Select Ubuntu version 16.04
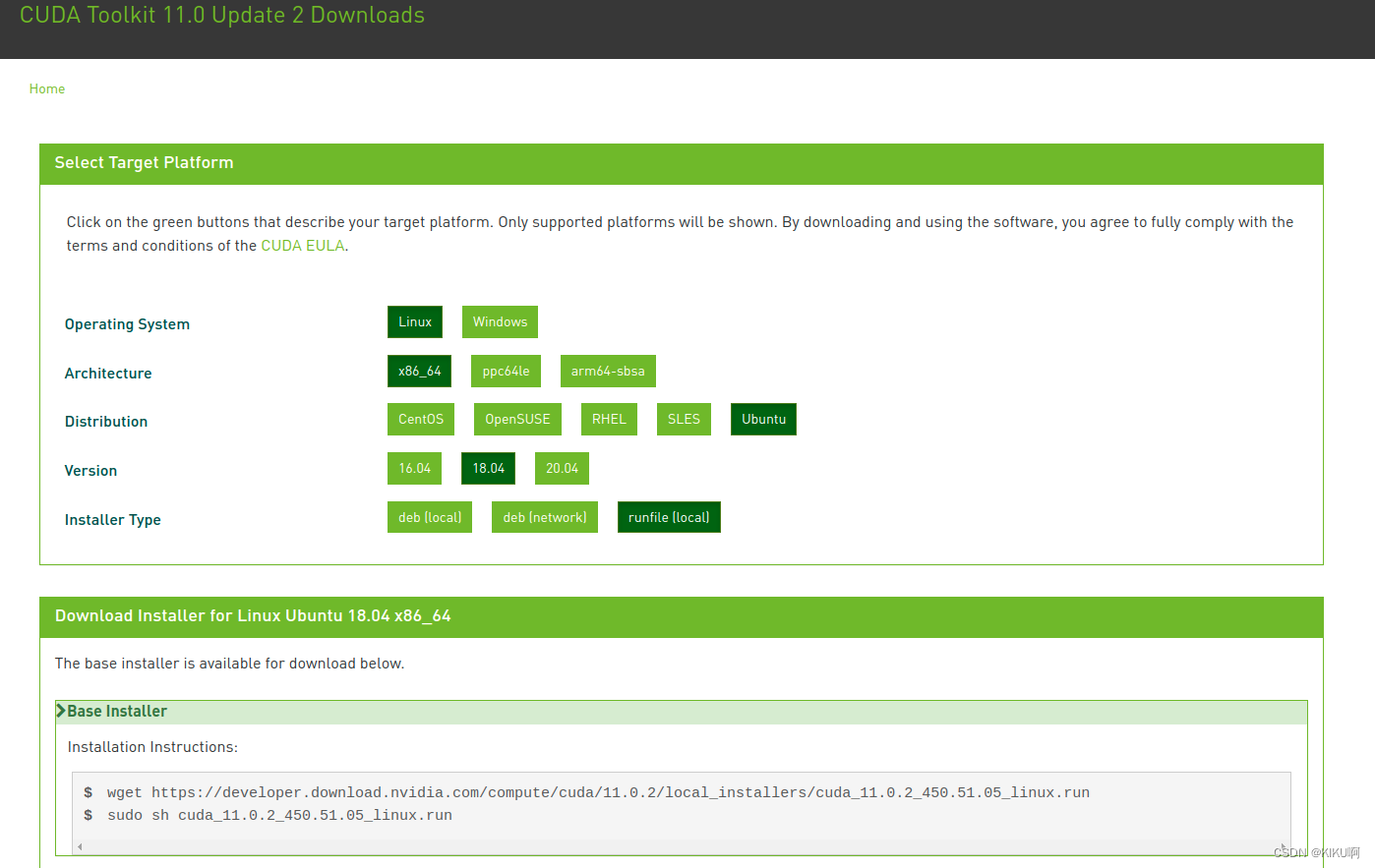 pos(415,468)
